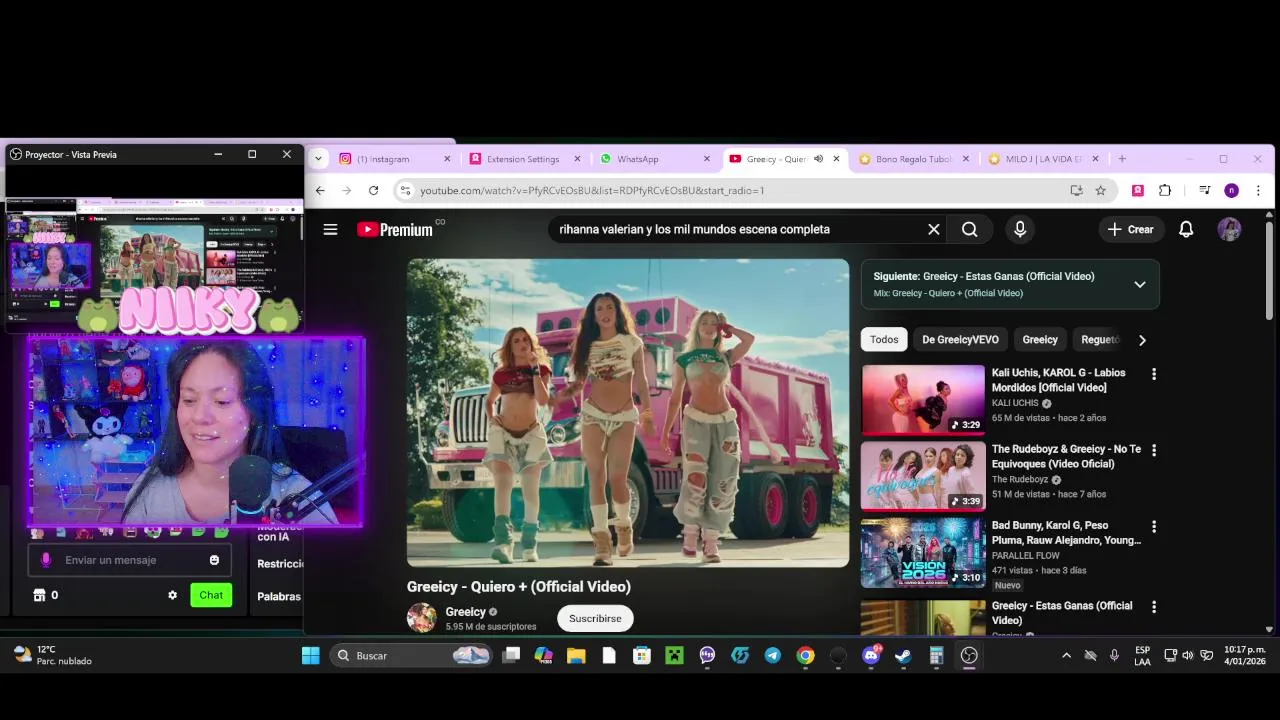The image size is (1280, 720).
Task: Open options for Bad Bunny mix video
Action: pyautogui.click(x=1154, y=526)
